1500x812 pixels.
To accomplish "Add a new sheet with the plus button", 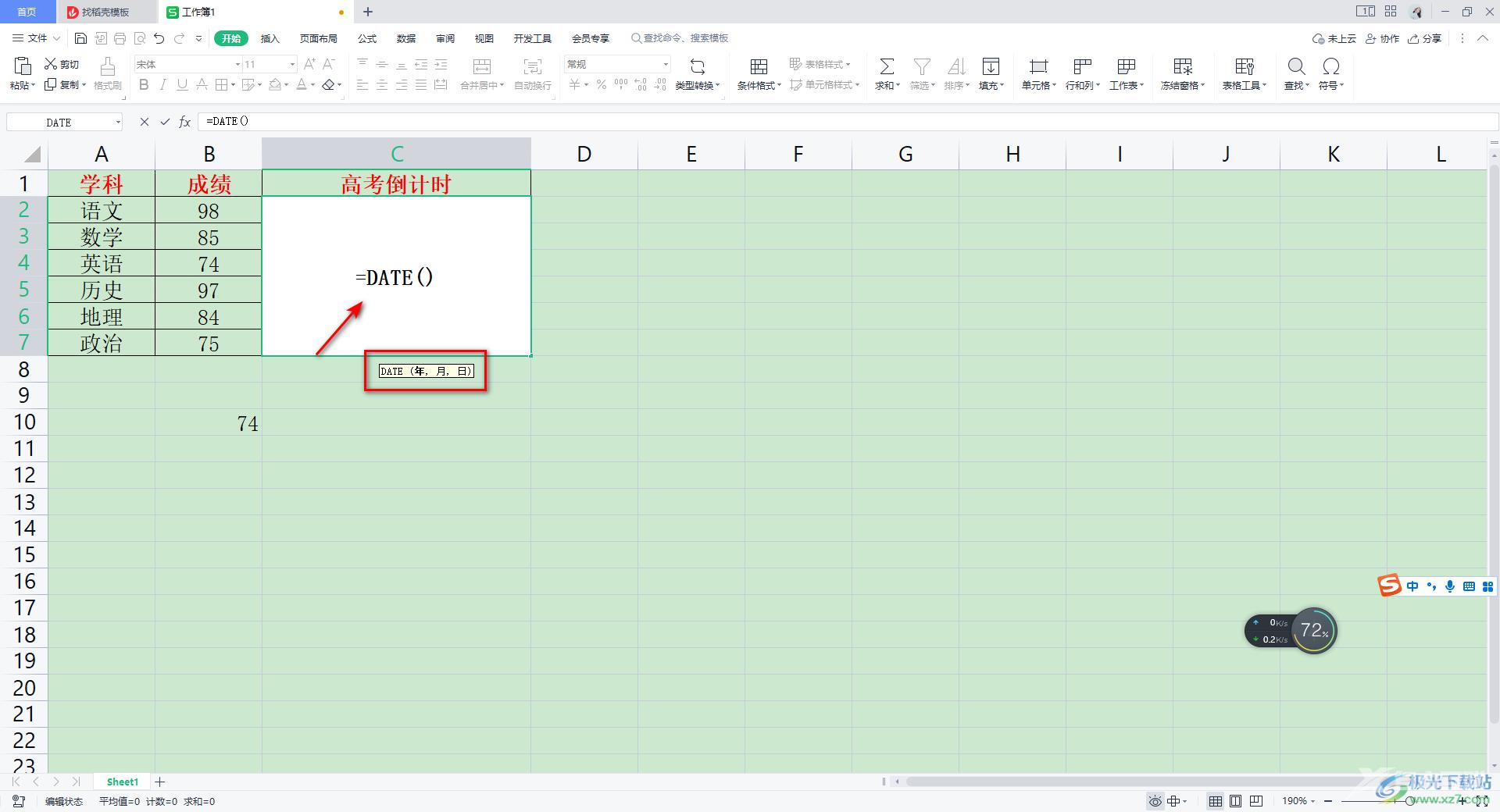I will 160,782.
